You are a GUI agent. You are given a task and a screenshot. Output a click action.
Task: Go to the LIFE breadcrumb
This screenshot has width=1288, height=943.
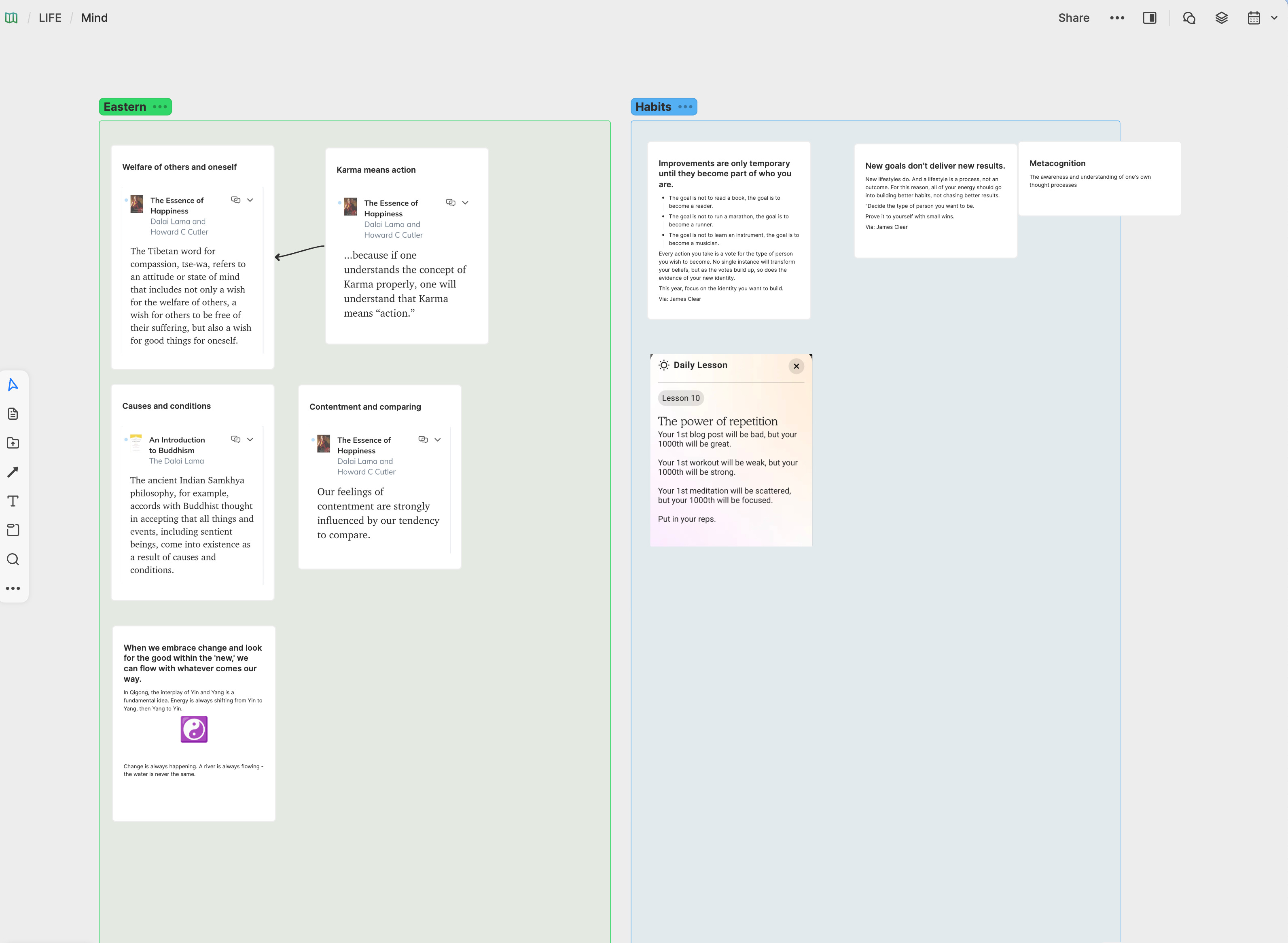(x=50, y=18)
